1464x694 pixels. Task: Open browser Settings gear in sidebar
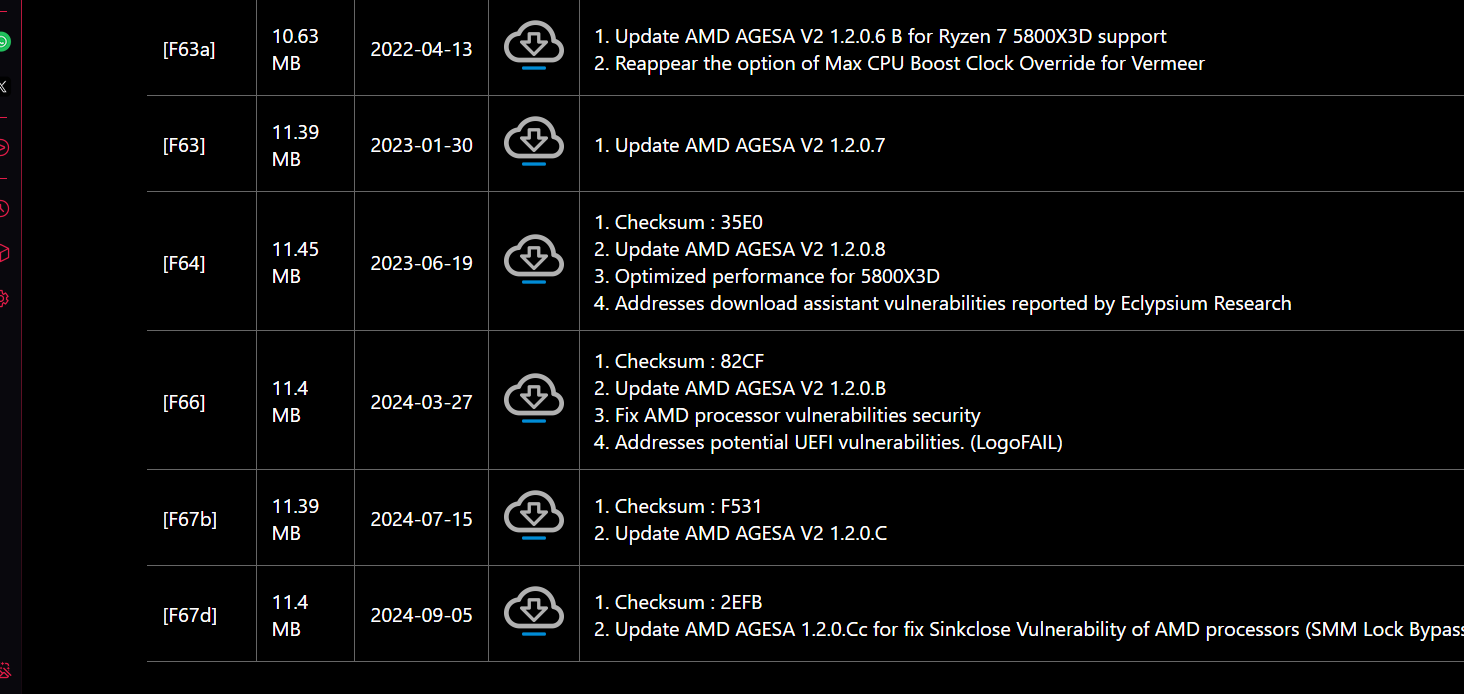tap(4, 298)
